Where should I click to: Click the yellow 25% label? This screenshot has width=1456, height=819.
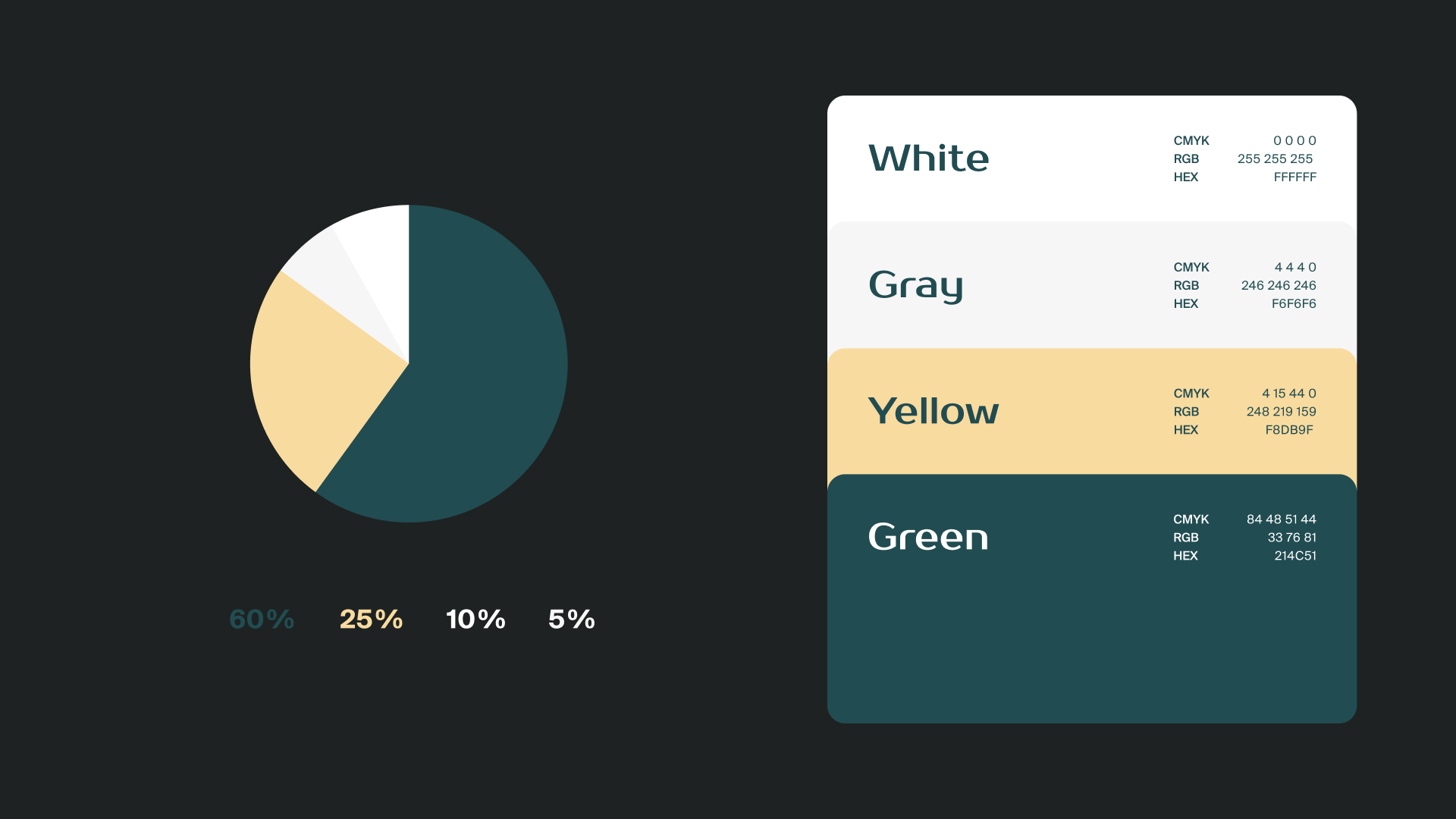pos(371,620)
